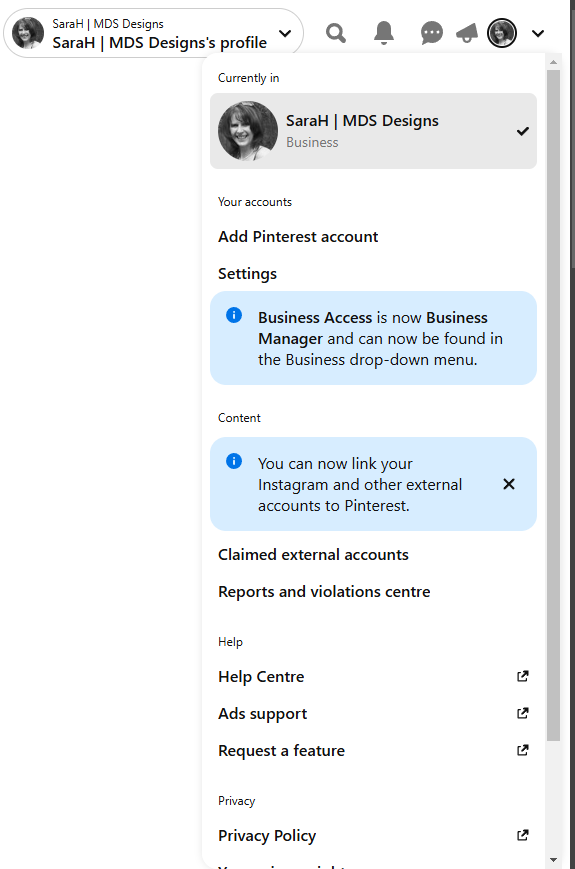Choose Add Pinterest account
This screenshot has height=869, width=575.
(298, 237)
